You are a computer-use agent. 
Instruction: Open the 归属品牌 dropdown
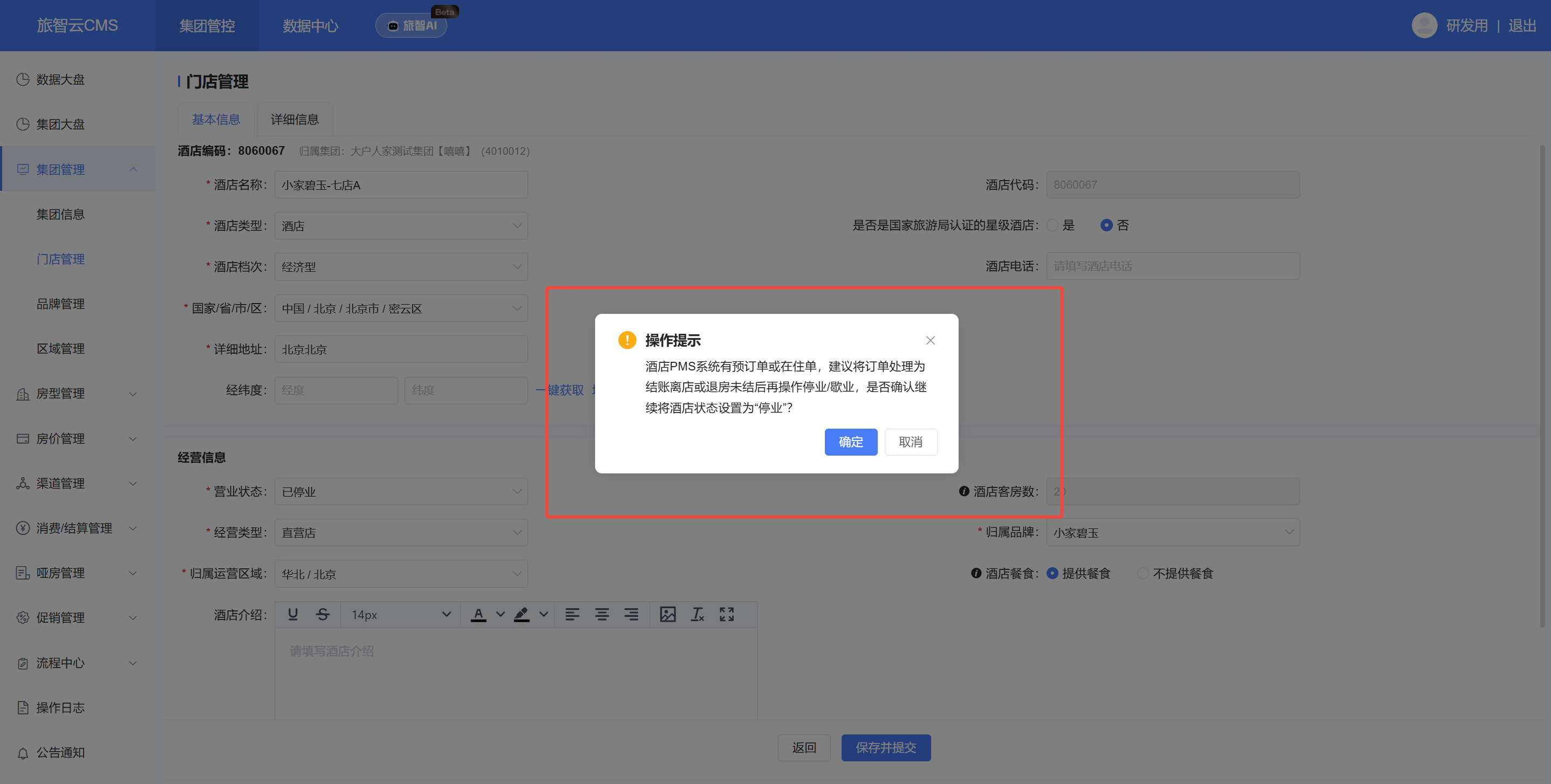point(1173,533)
